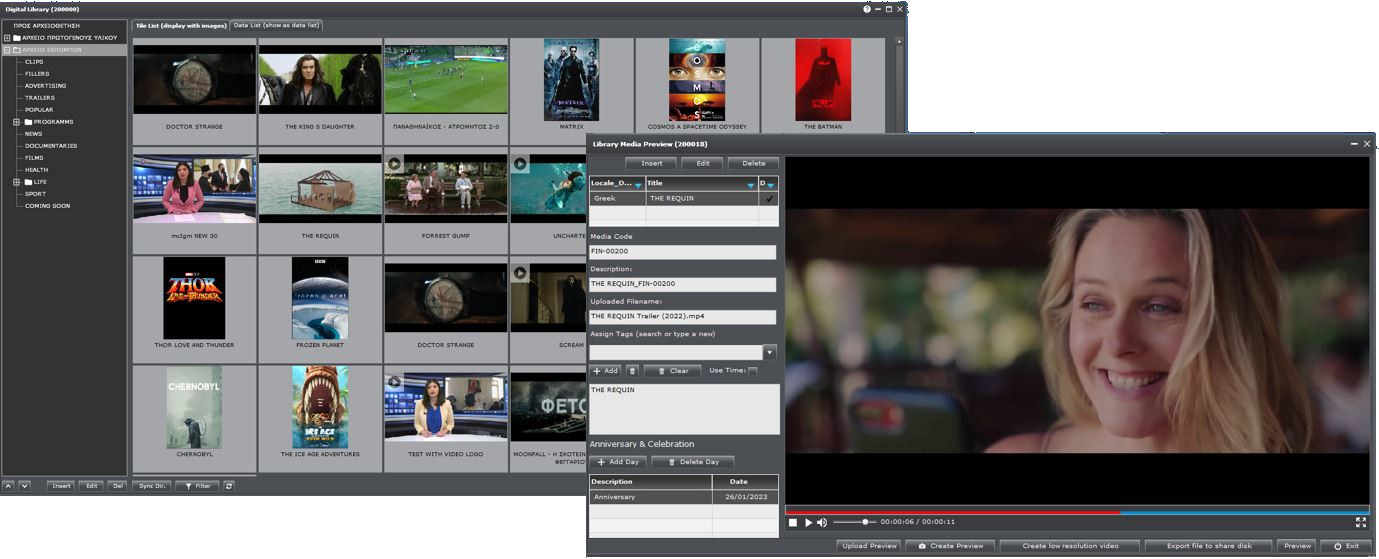This screenshot has height=559, width=1379.
Task: Click the Uploaded Filename field
Action: coord(683,317)
